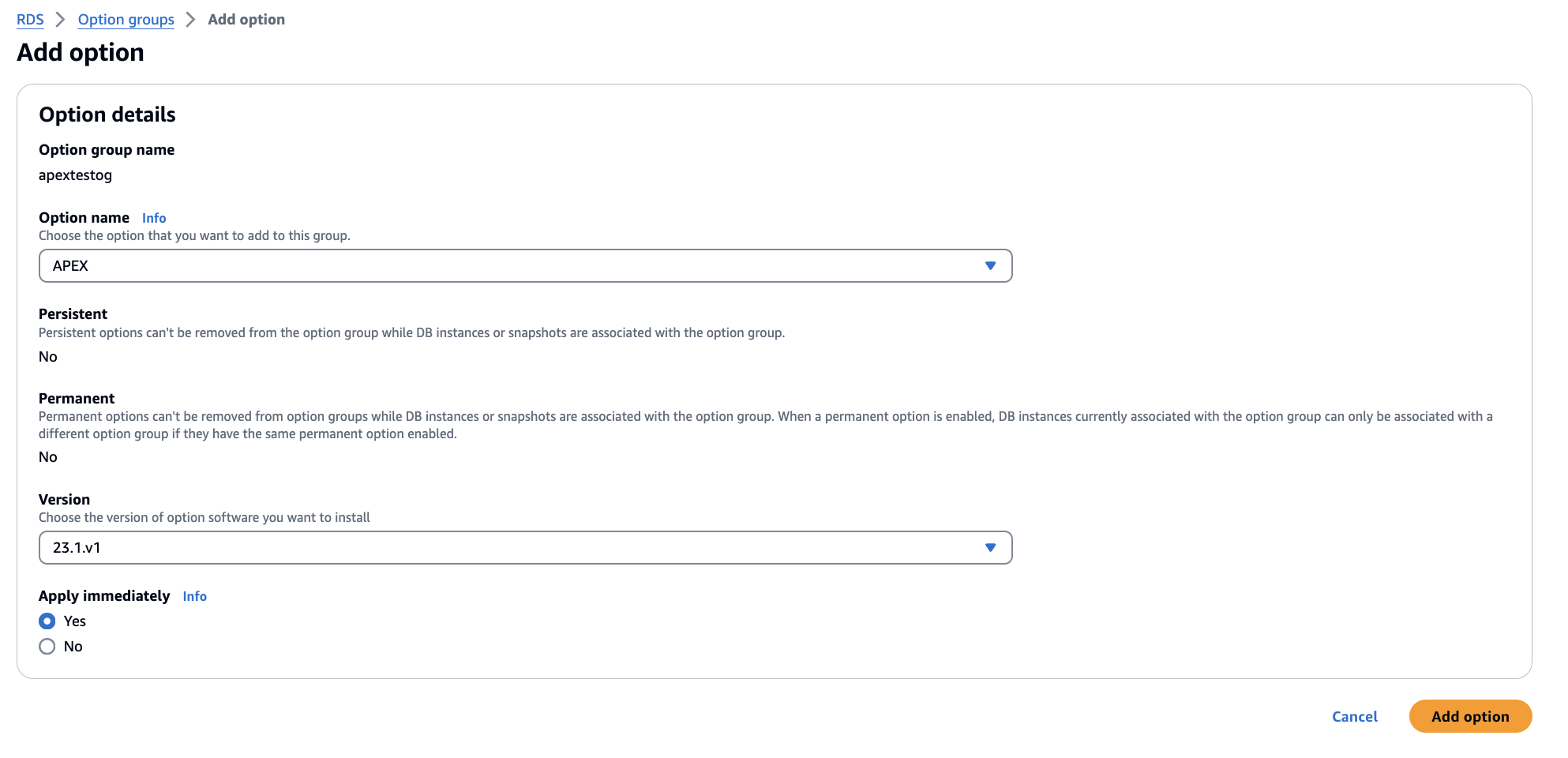Click the Yes label under Apply immediately
1568x758 pixels.
point(75,621)
